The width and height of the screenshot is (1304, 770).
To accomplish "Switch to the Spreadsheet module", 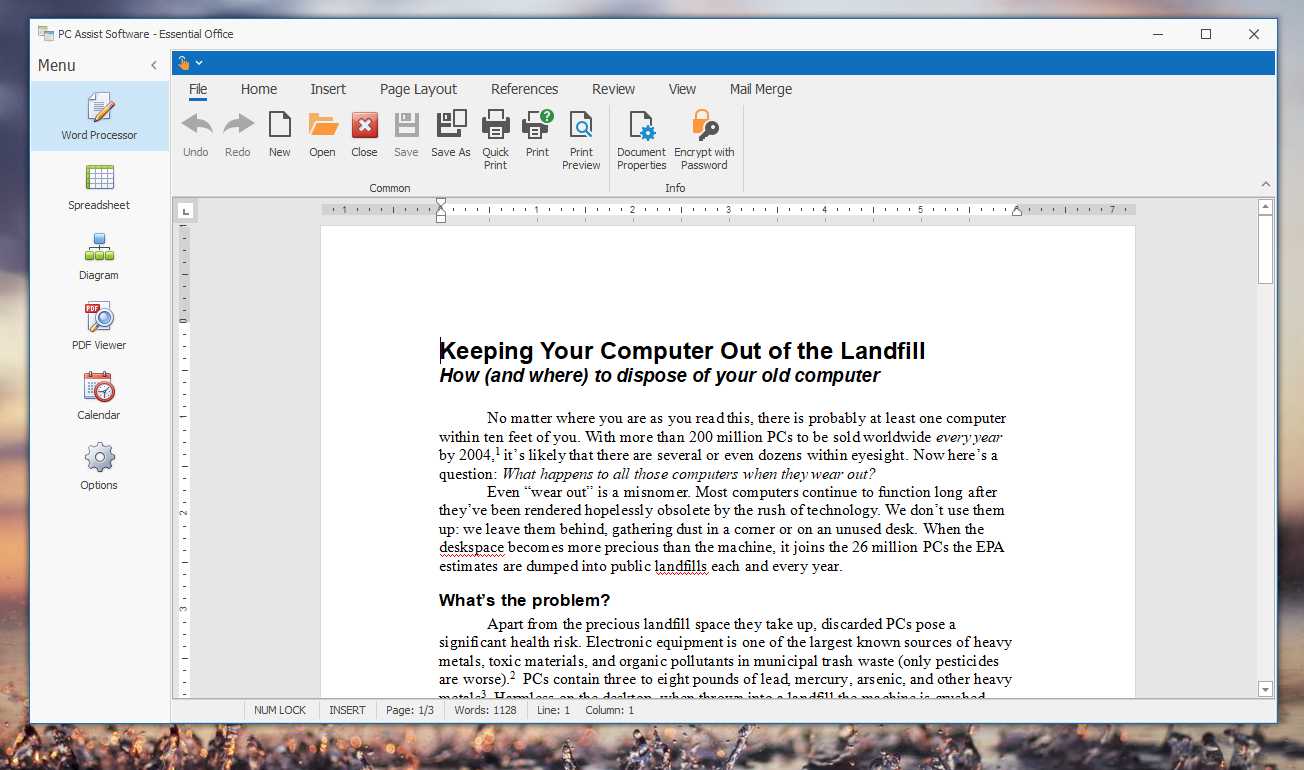I will (99, 186).
